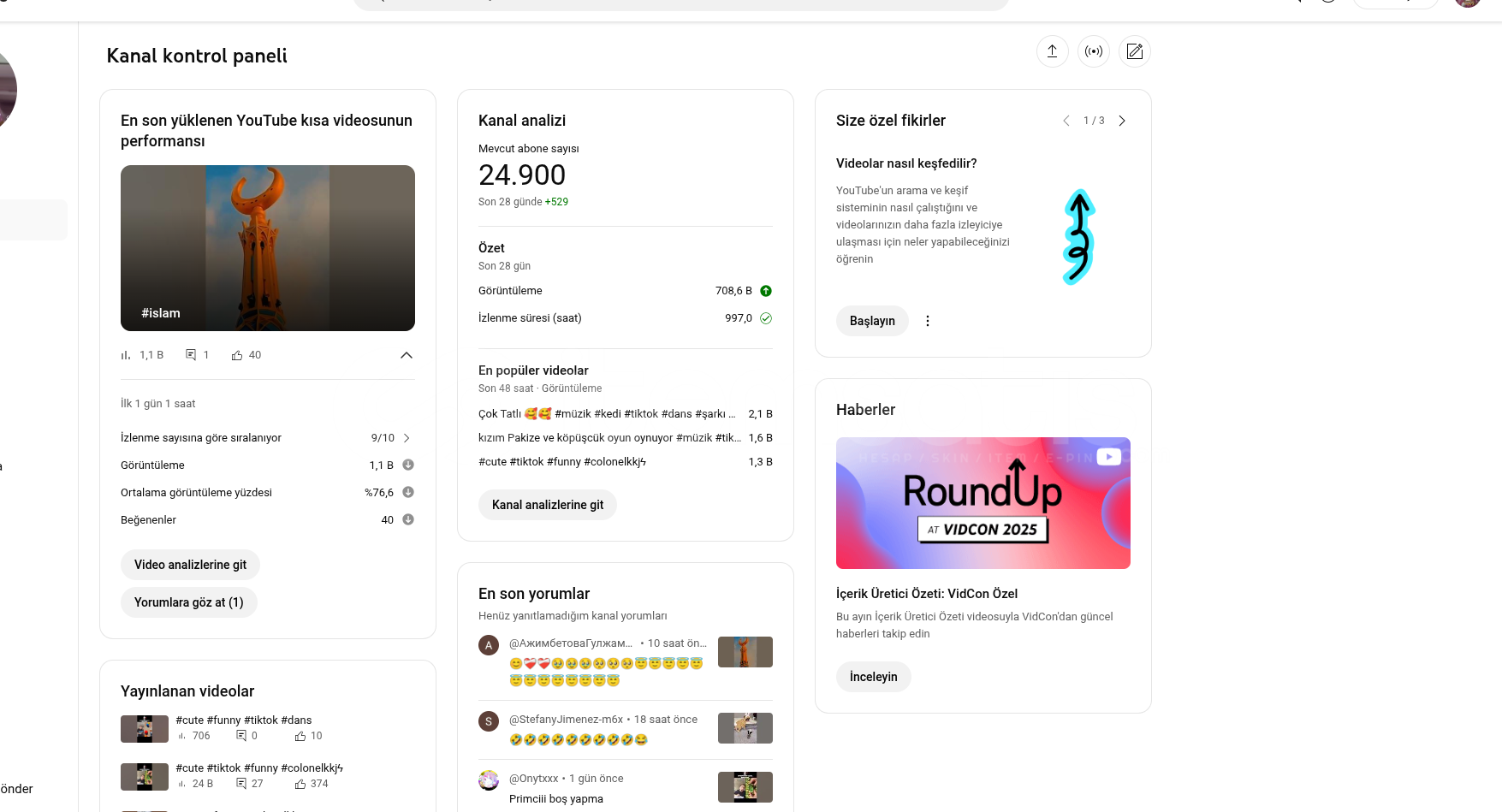This screenshot has height=812, width=1502.
Task: Click the @Onytxxx commenter name
Action: tap(534, 779)
